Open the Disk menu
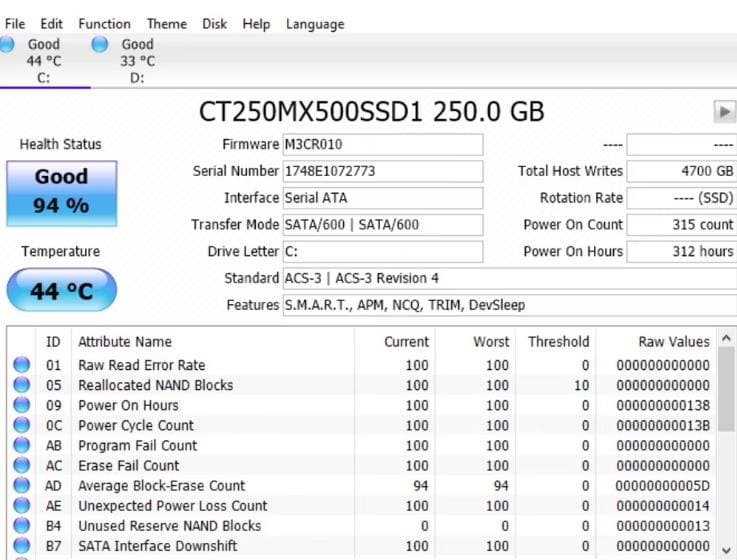The height and width of the screenshot is (560, 737). tap(214, 24)
